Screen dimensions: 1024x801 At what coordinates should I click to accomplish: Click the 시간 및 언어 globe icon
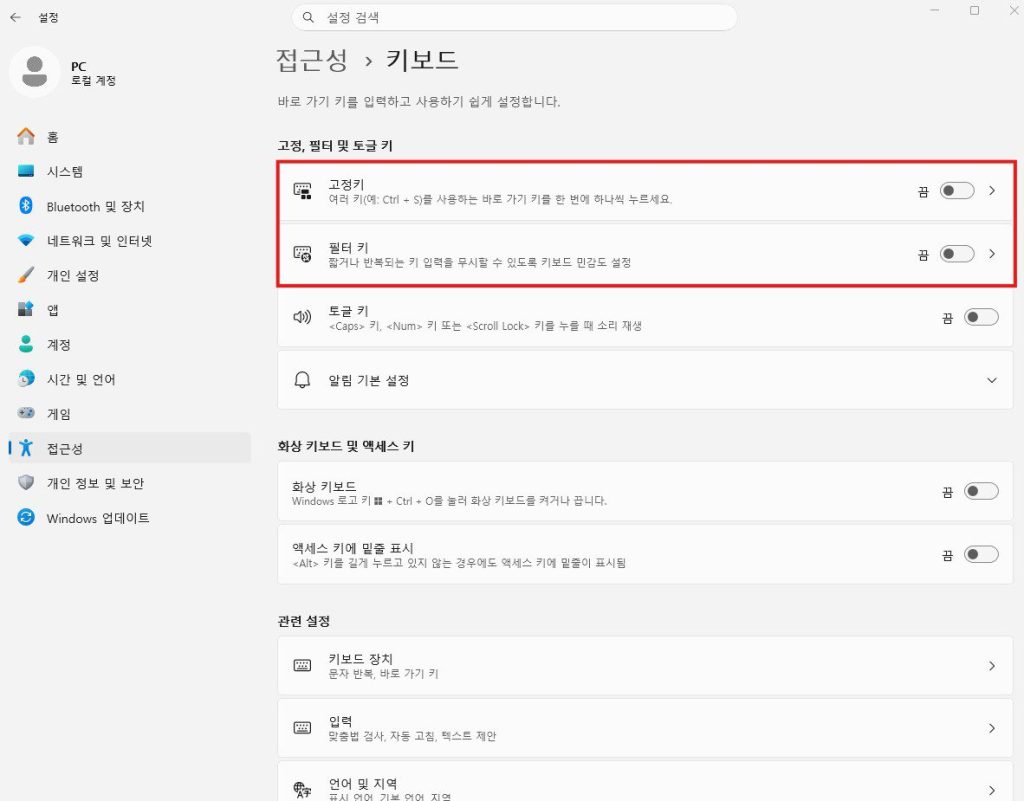pyautogui.click(x=27, y=379)
